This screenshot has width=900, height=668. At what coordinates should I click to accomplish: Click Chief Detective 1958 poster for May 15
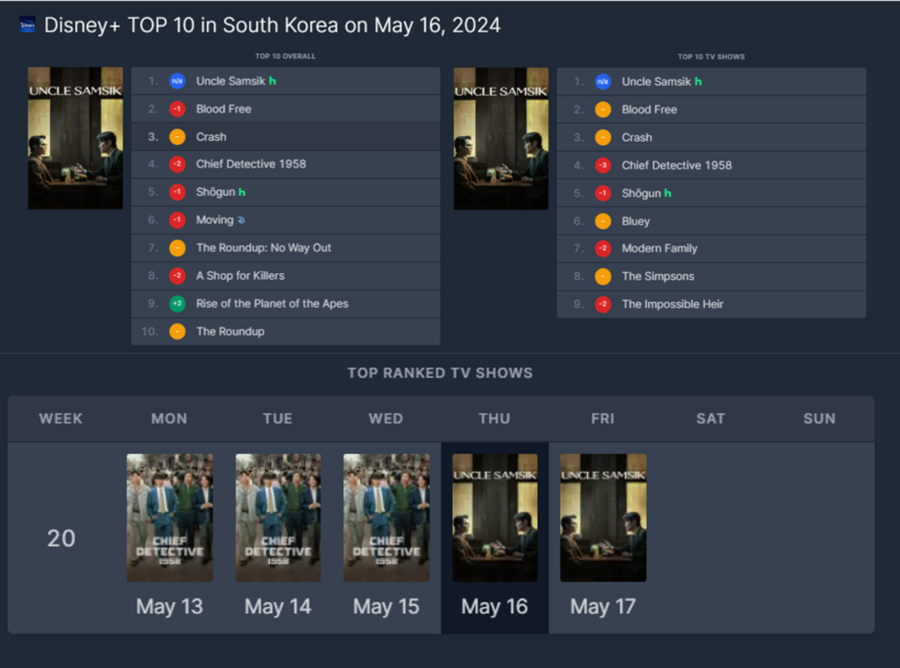[386, 518]
